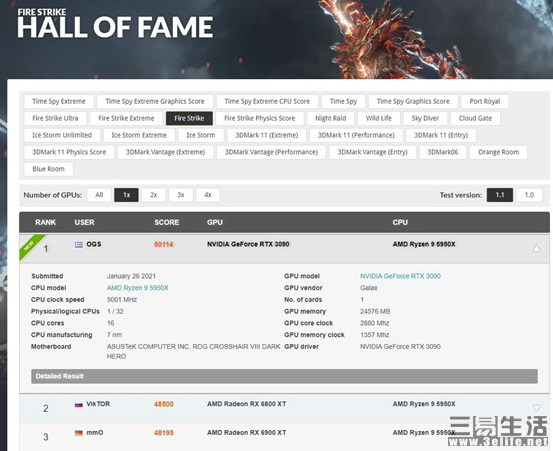Click the GPU vendor value Galax
553x451 pixels.
(369, 288)
